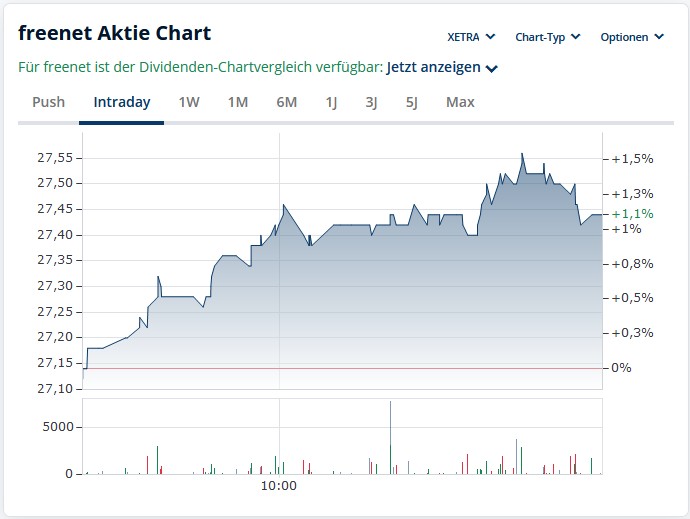Select the 1M timeframe tab

(x=238, y=102)
